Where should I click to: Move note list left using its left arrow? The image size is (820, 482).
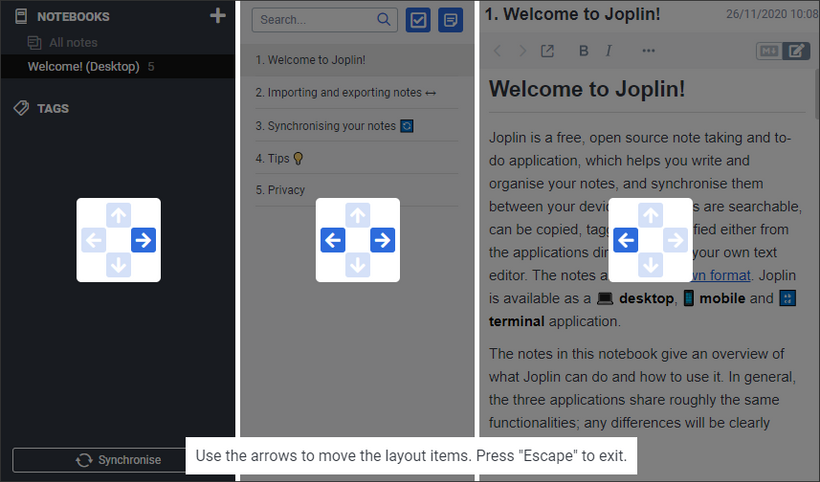pos(333,240)
